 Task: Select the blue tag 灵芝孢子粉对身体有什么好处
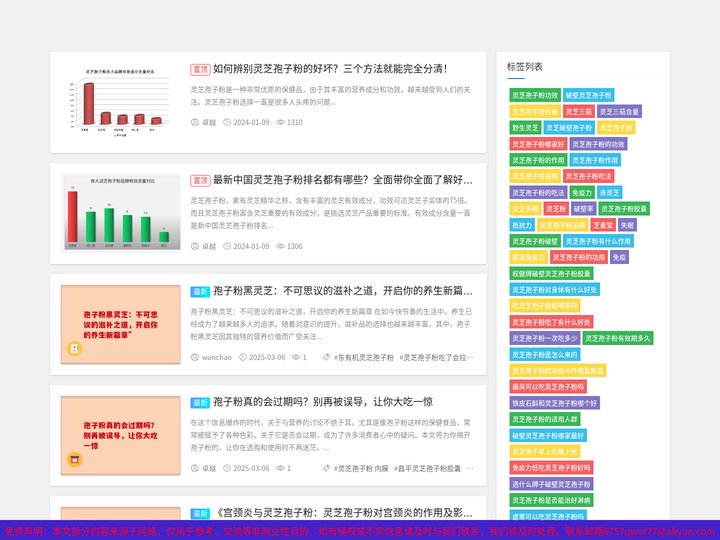pyautogui.click(x=555, y=290)
